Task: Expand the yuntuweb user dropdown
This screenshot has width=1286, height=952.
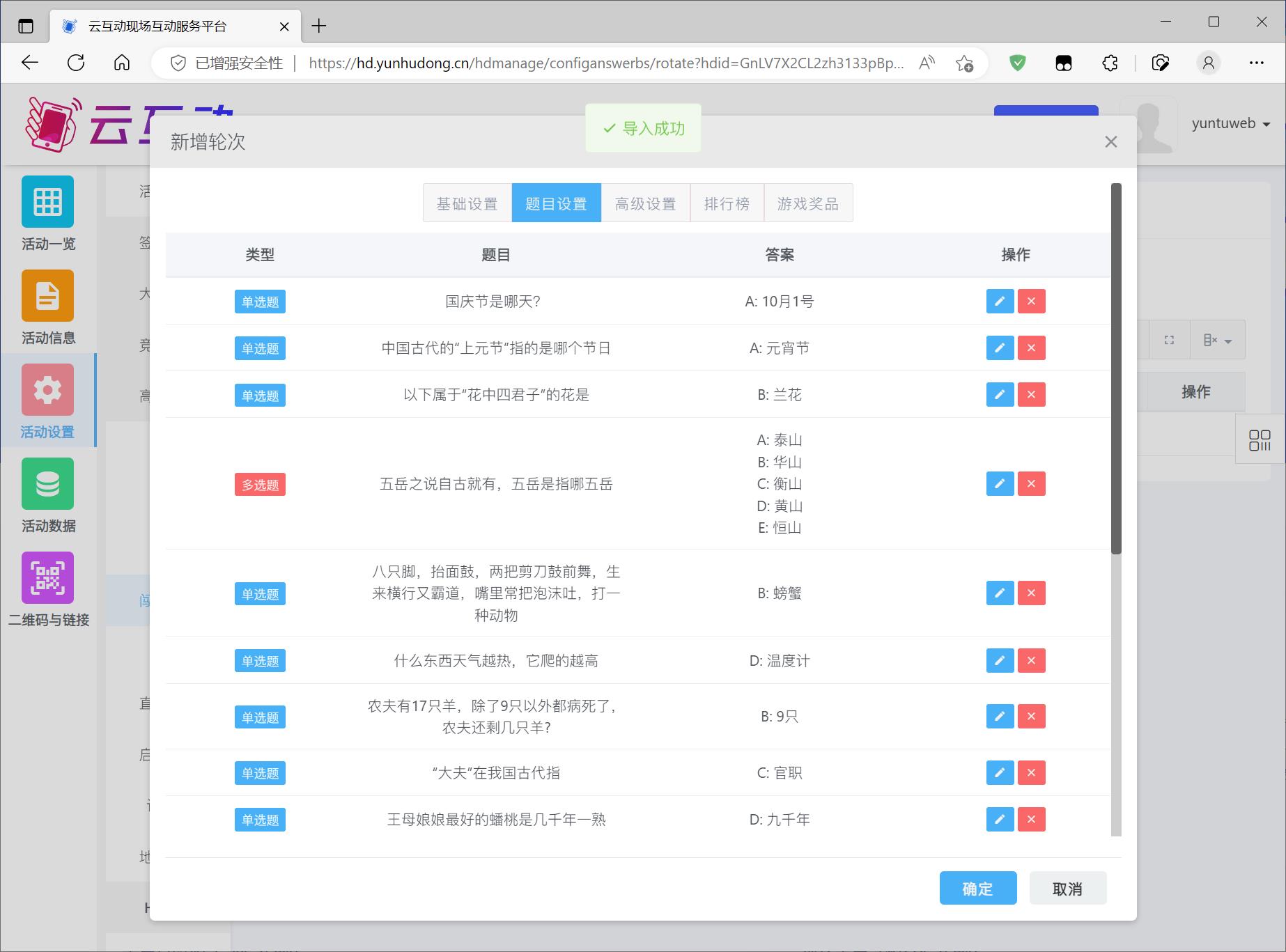Action: [x=1230, y=124]
